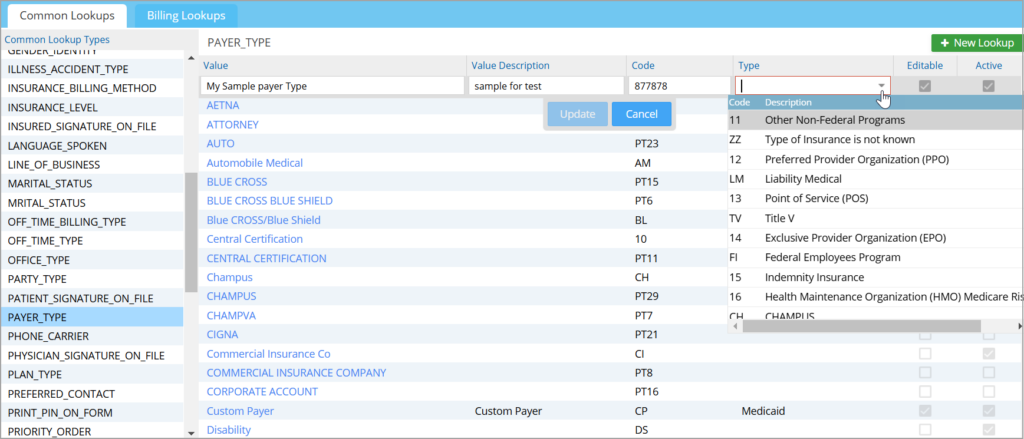The image size is (1024, 439).
Task: Click the sidebar scroll down arrow
Action: pos(191,432)
